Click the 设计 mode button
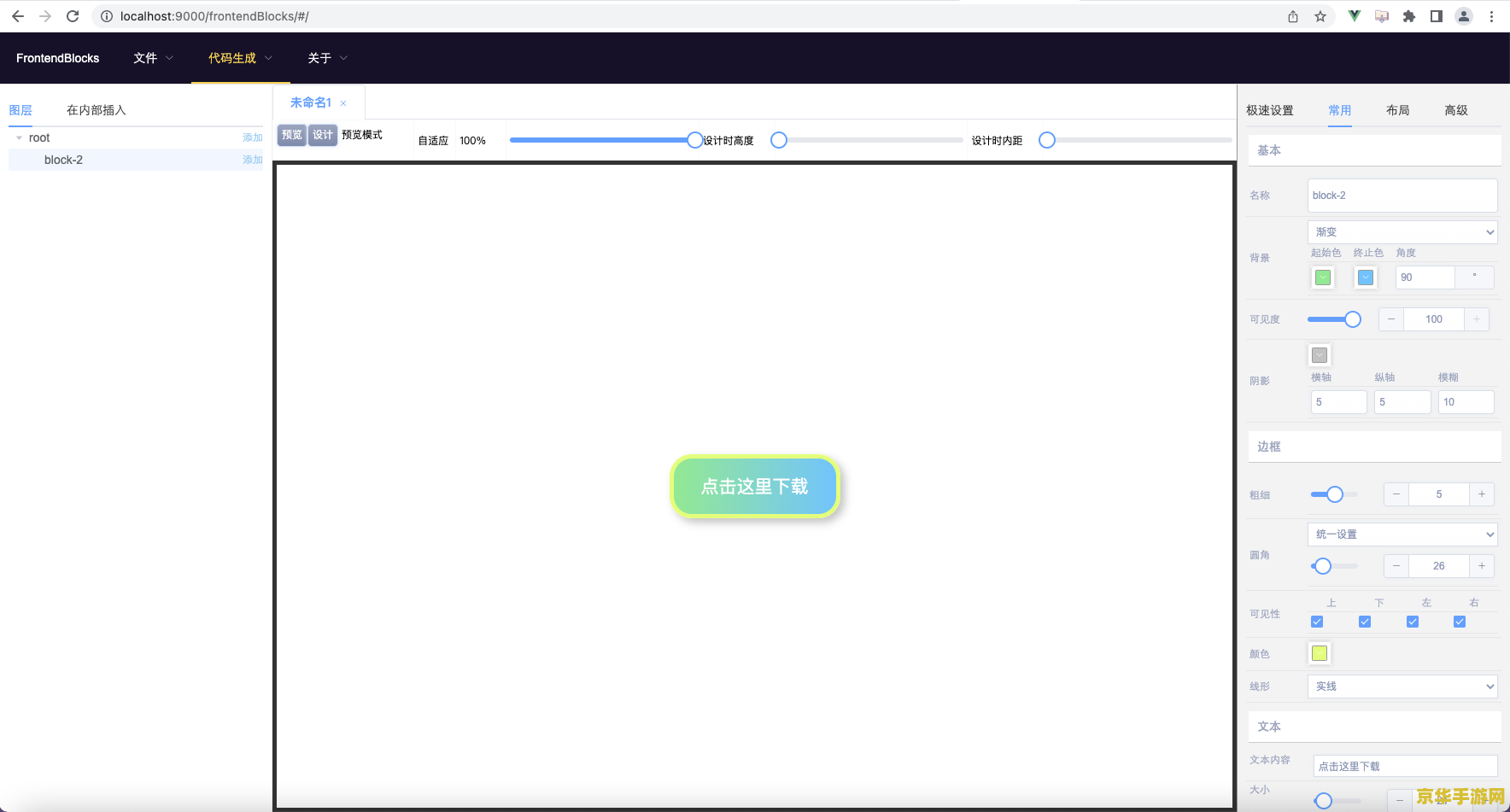 point(323,135)
